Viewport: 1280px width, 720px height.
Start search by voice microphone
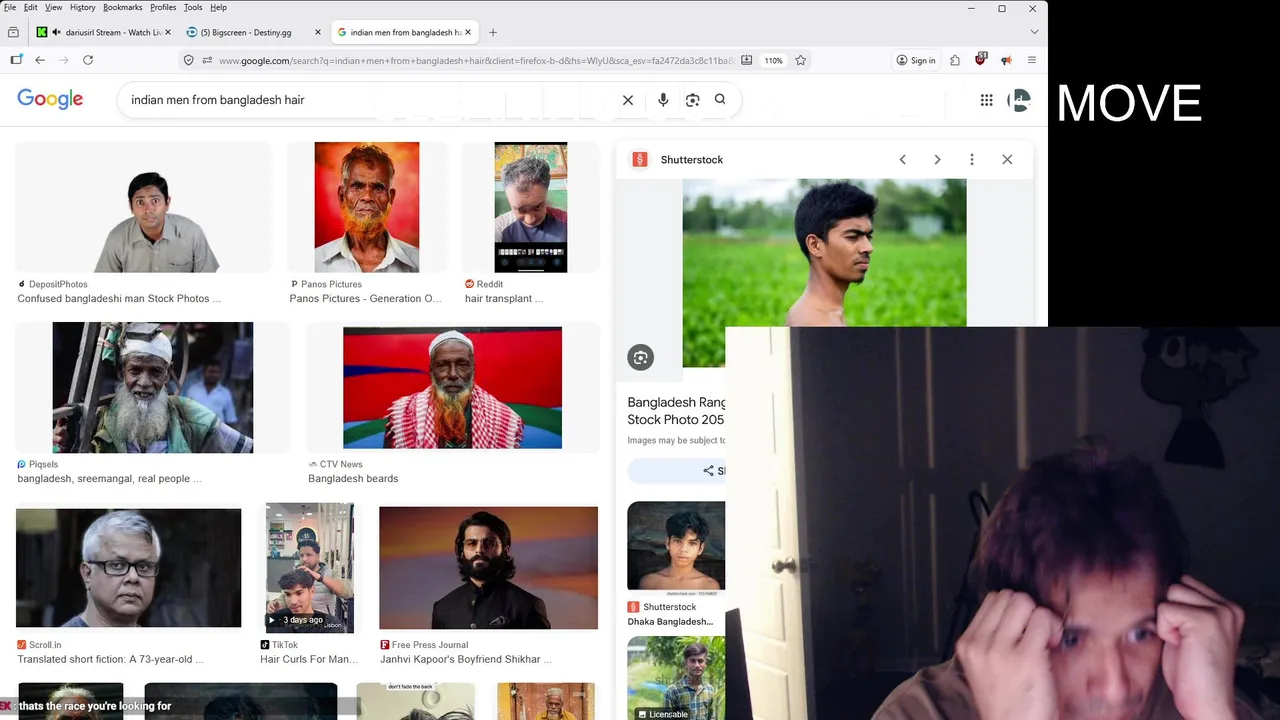point(663,100)
